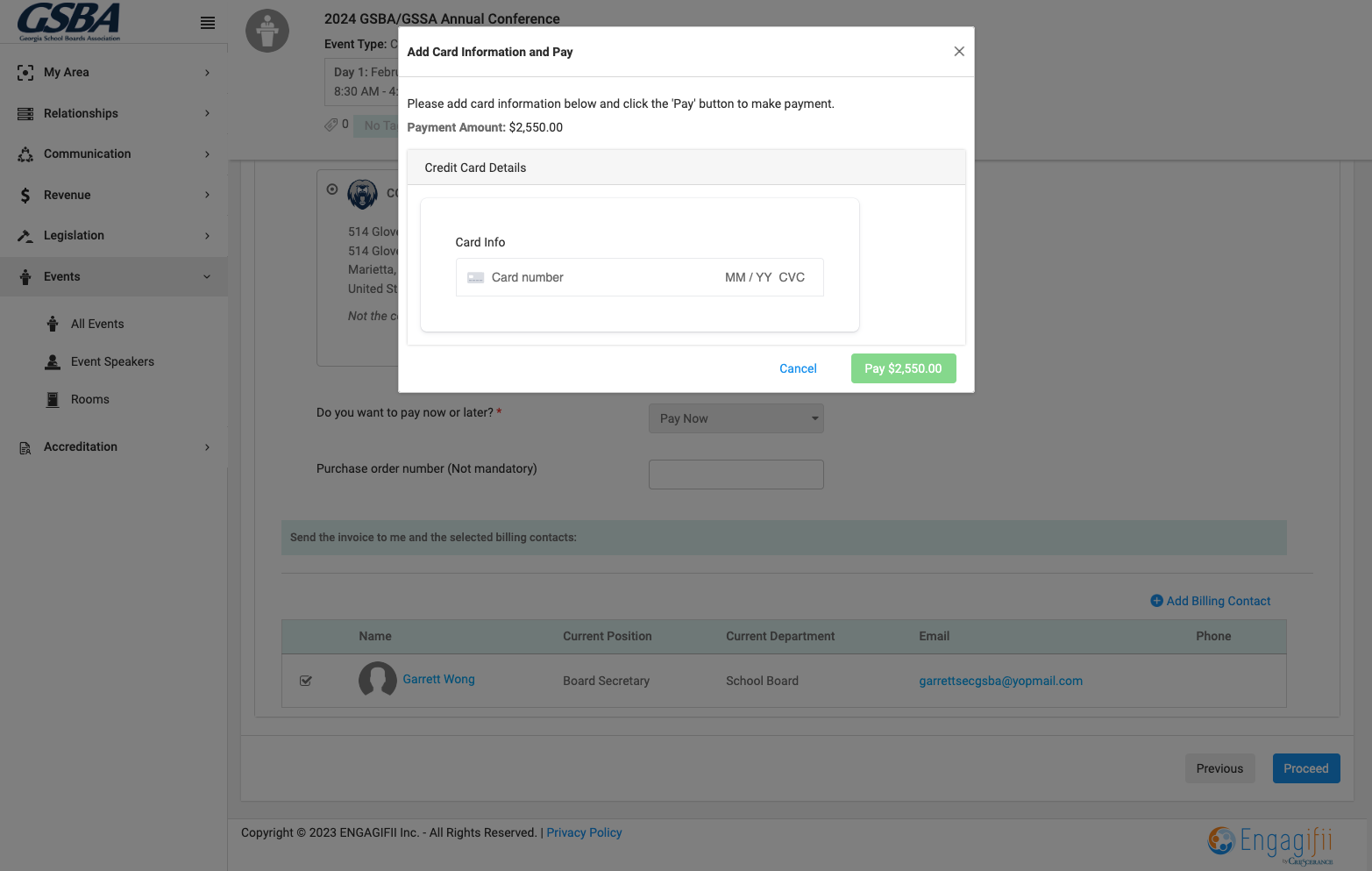The image size is (1372, 871).
Task: Click the Proceed button
Action: coord(1306,768)
